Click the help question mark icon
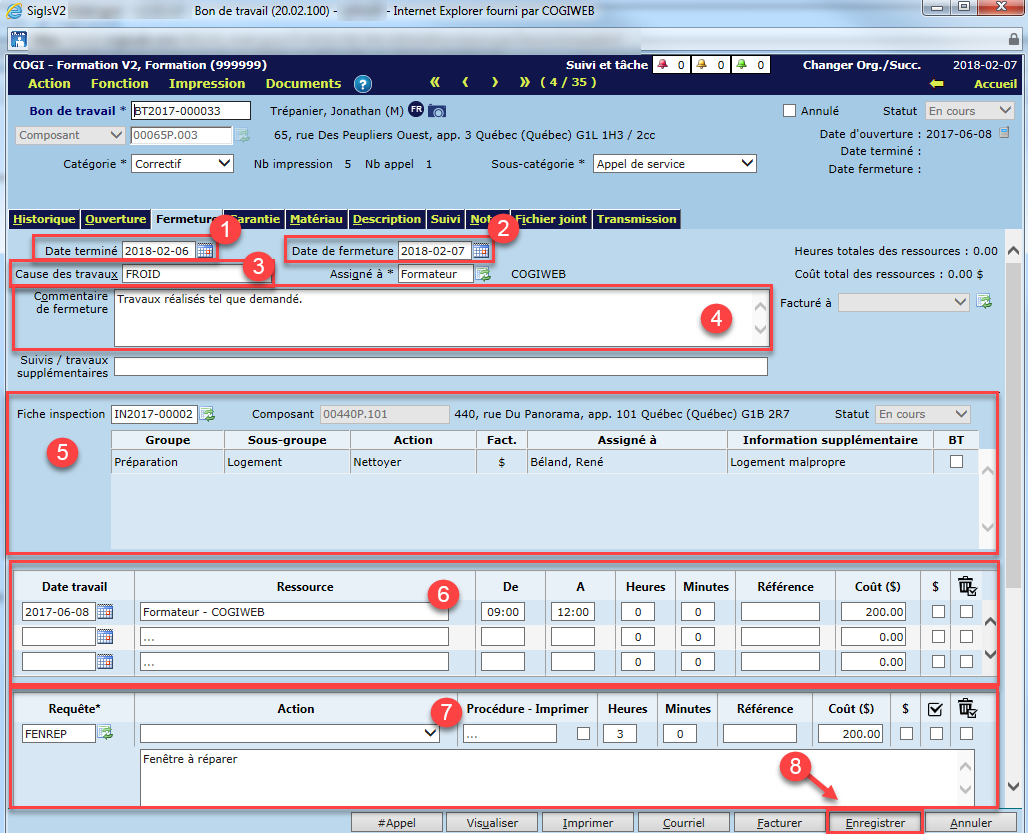 click(363, 84)
